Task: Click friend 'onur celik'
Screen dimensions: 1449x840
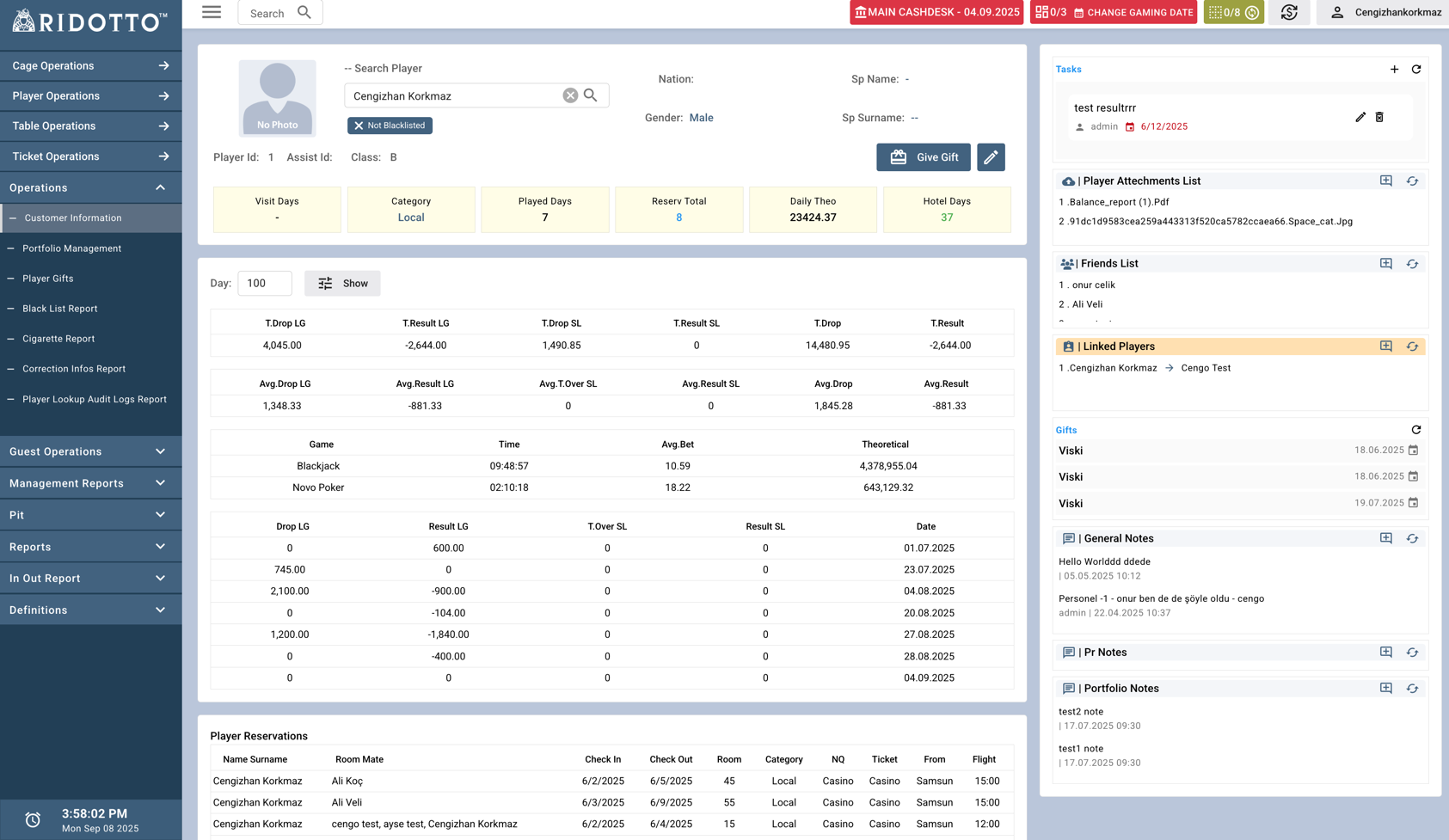Action: pos(1093,285)
